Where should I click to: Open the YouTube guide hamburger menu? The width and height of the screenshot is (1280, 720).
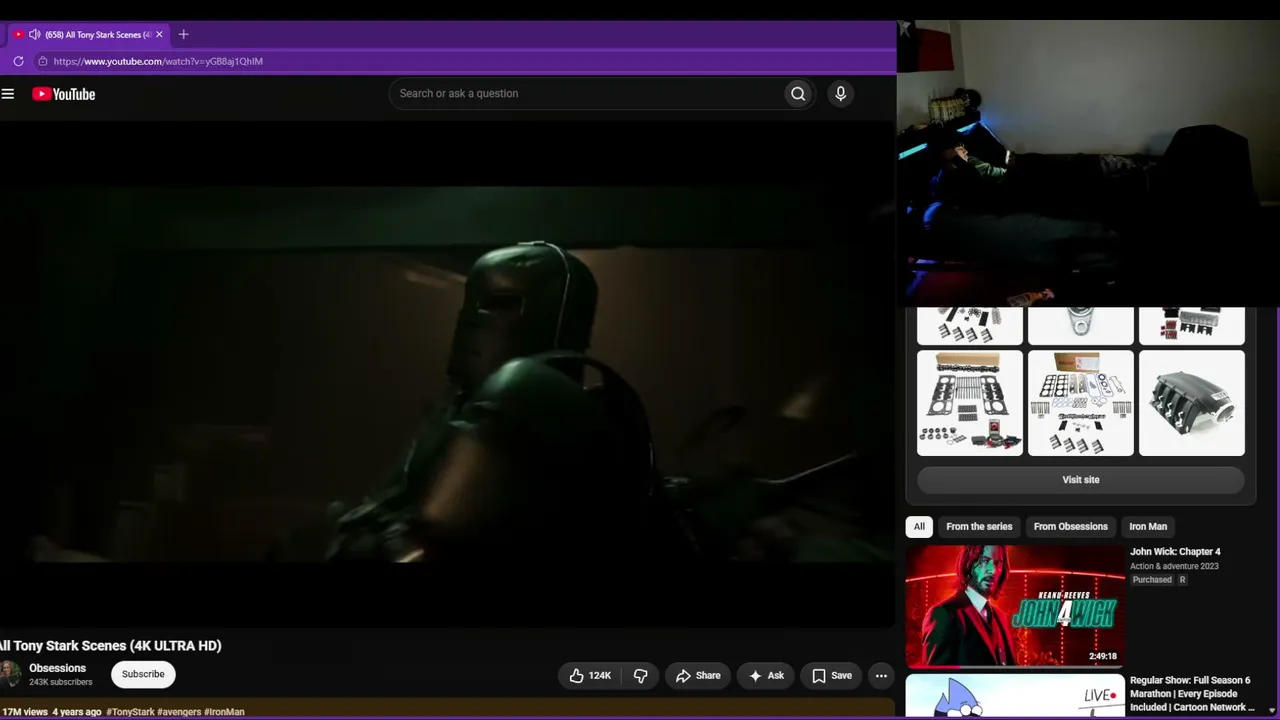pyautogui.click(x=8, y=94)
